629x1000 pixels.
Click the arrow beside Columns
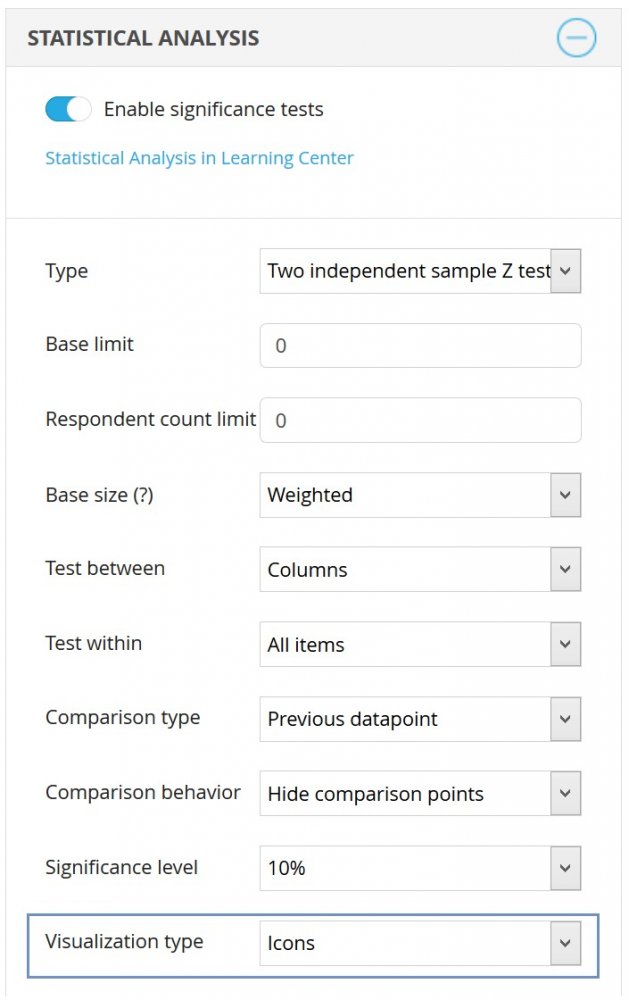[x=566, y=570]
